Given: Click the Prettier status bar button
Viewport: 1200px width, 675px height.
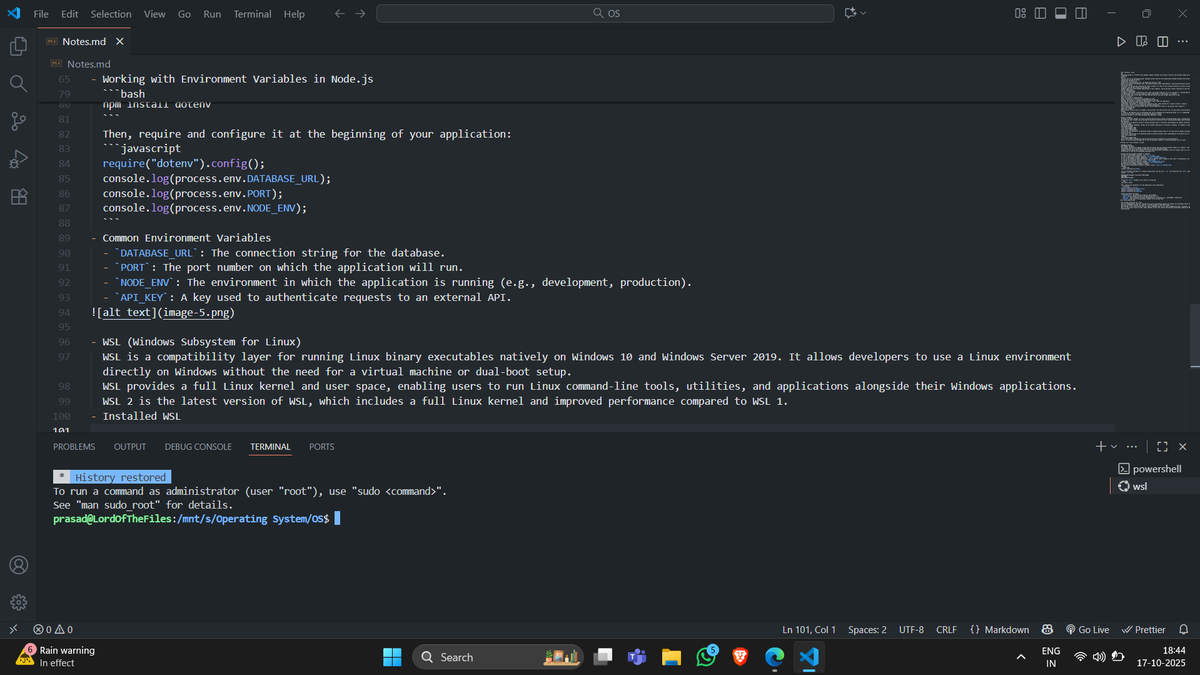Looking at the screenshot, I should pyautogui.click(x=1143, y=630).
